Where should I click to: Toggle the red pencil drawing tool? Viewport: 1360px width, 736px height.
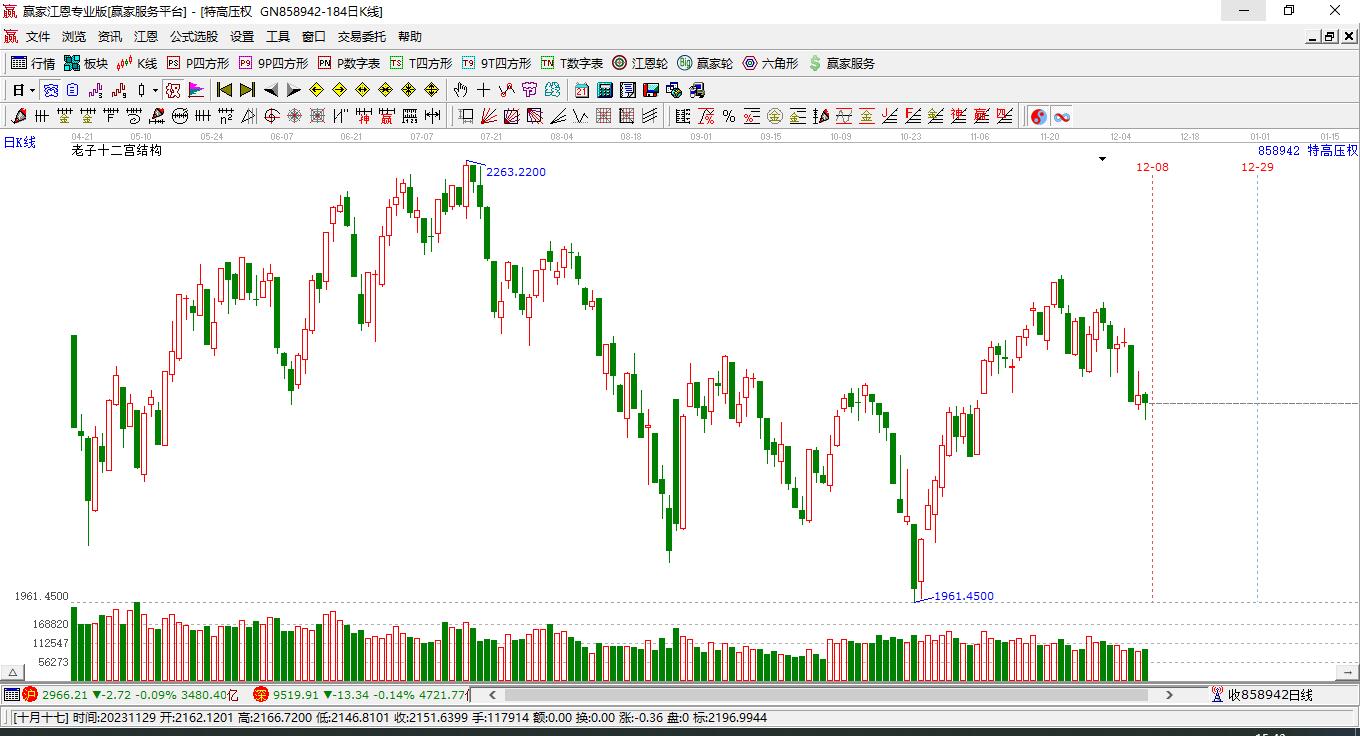19,116
